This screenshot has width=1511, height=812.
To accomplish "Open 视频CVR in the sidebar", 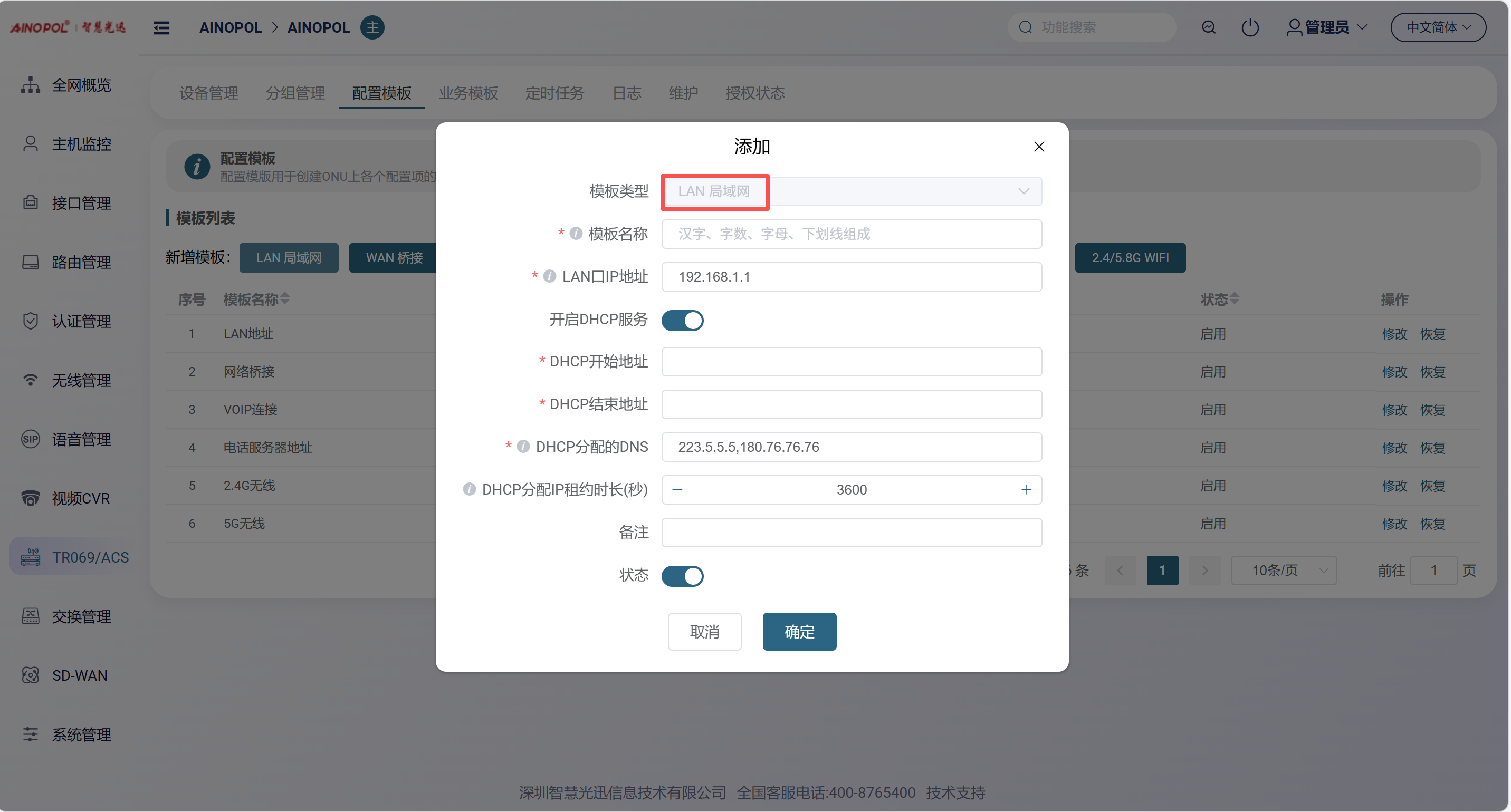I will [80, 498].
